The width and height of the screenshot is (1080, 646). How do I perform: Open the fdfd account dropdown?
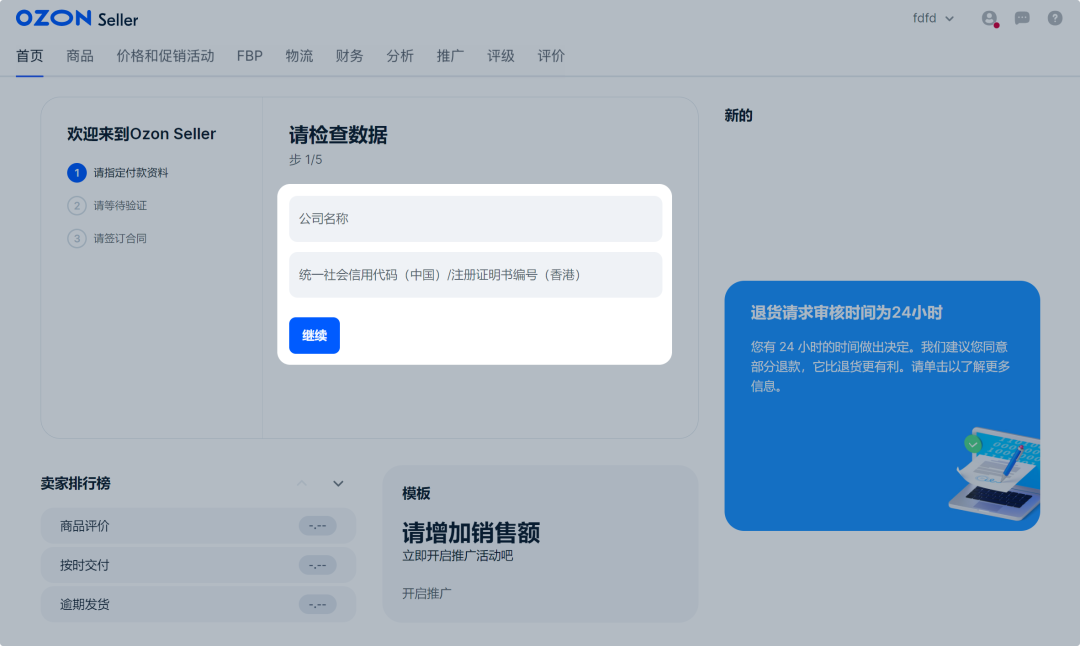click(931, 17)
